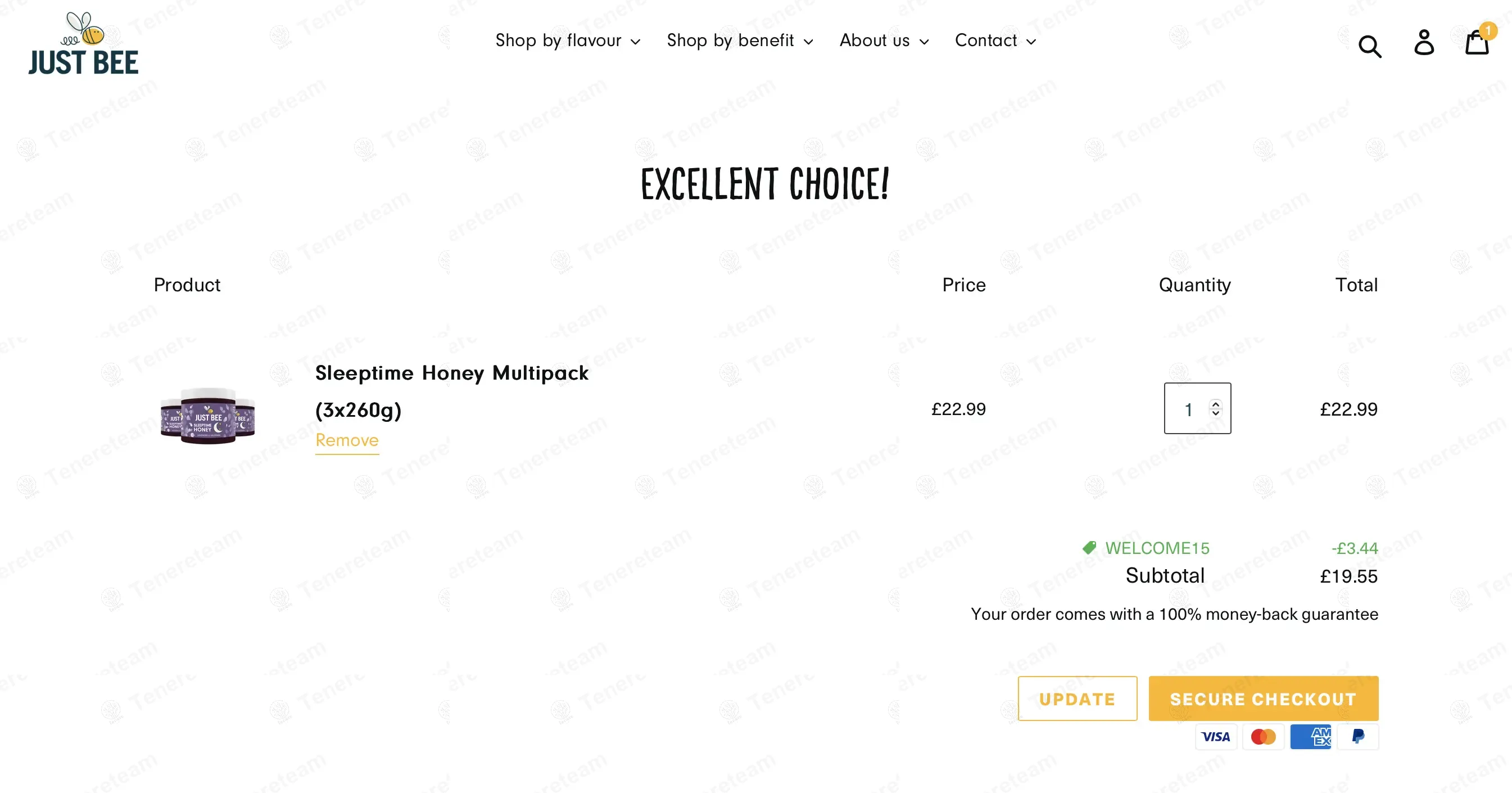The width and height of the screenshot is (1512, 793).
Task: Open the Sleeptime Honey product thumbnail
Action: [208, 415]
